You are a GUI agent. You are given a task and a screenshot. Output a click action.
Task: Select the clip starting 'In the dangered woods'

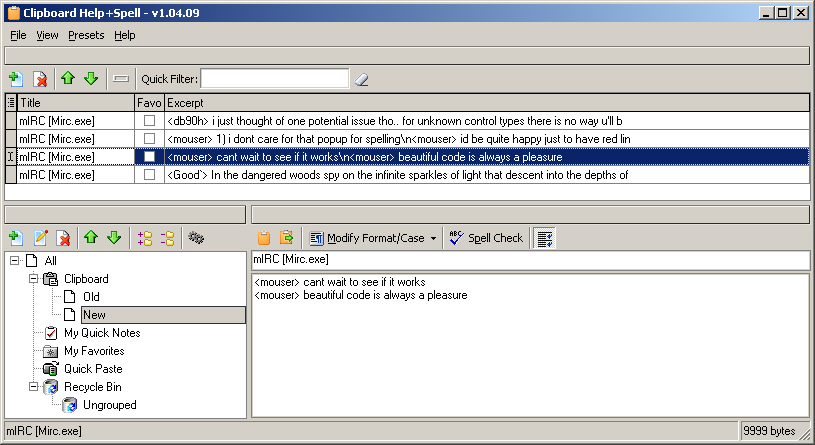click(487, 175)
